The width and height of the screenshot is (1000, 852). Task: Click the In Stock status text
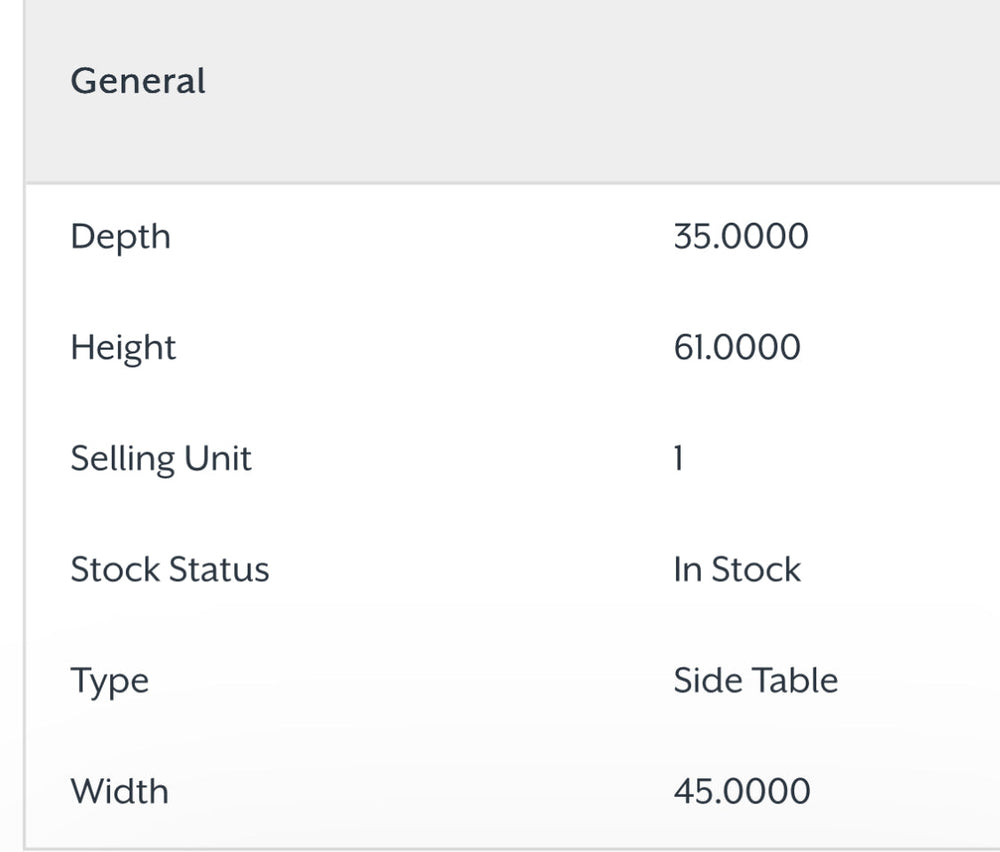point(736,570)
